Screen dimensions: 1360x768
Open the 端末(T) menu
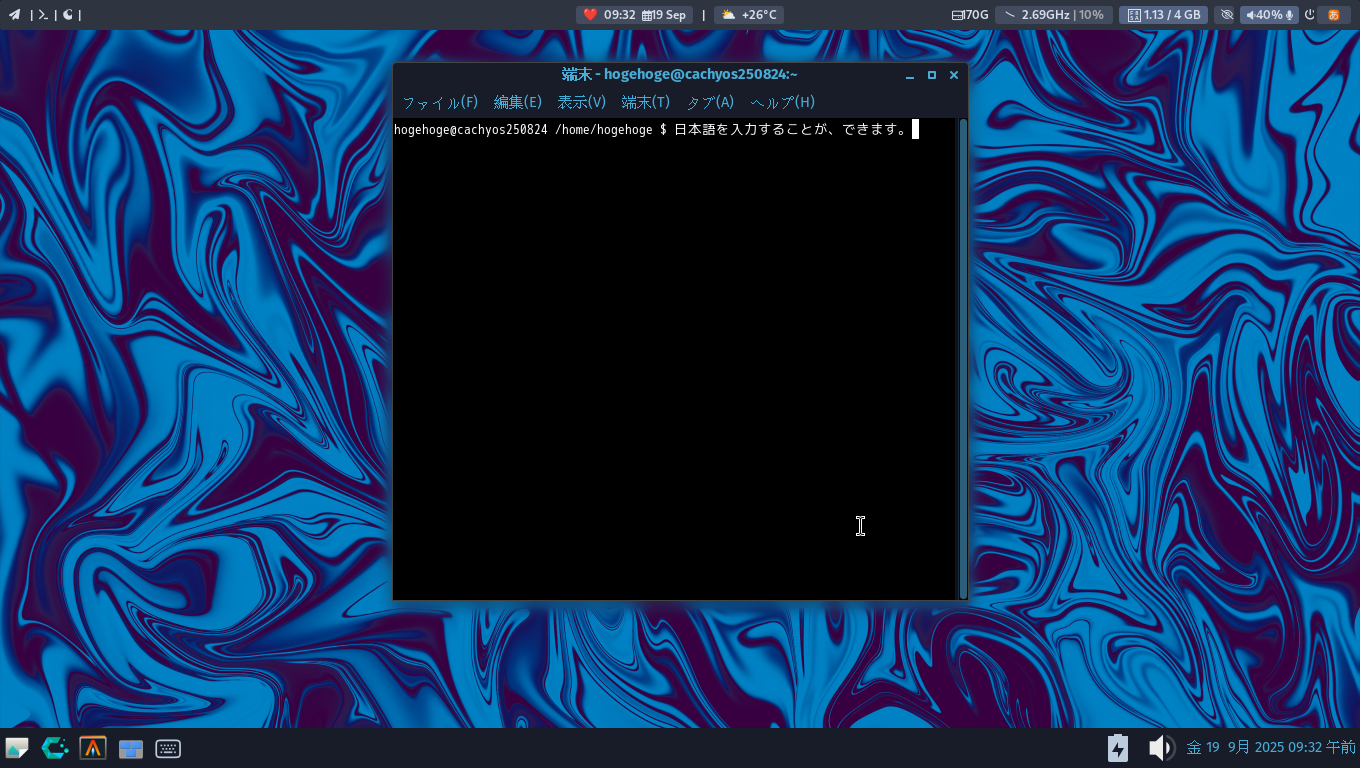(646, 102)
